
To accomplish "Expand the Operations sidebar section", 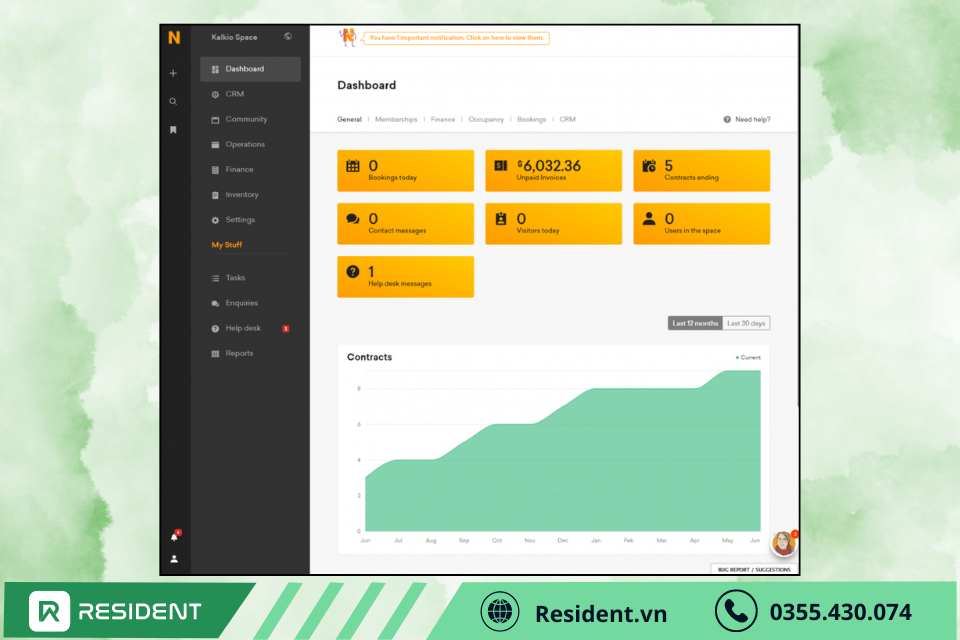I will pos(245,144).
